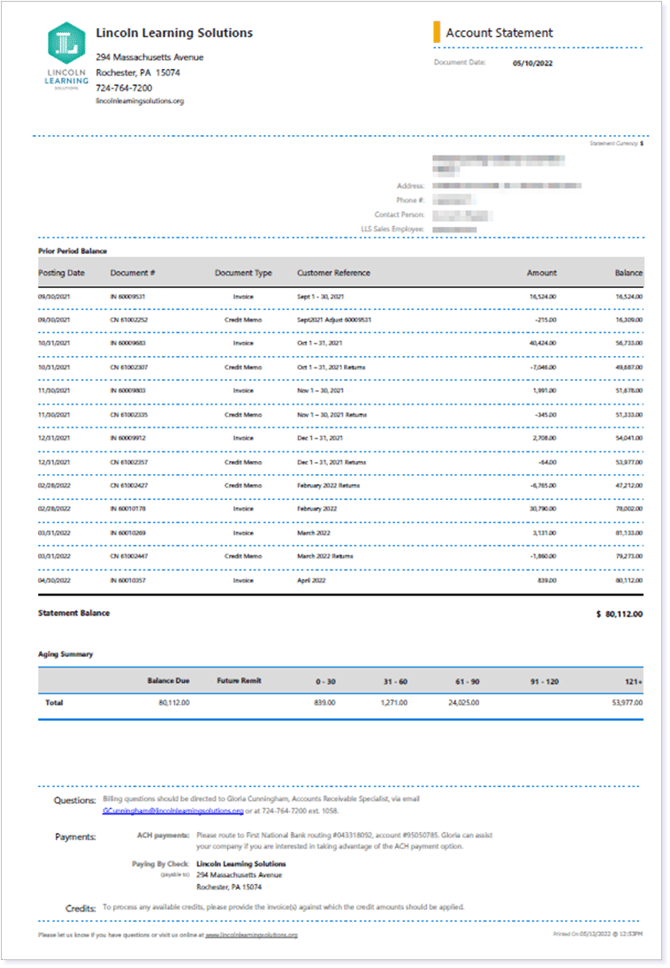Select document number CN 61002447
The width and height of the screenshot is (670, 968).
128,557
